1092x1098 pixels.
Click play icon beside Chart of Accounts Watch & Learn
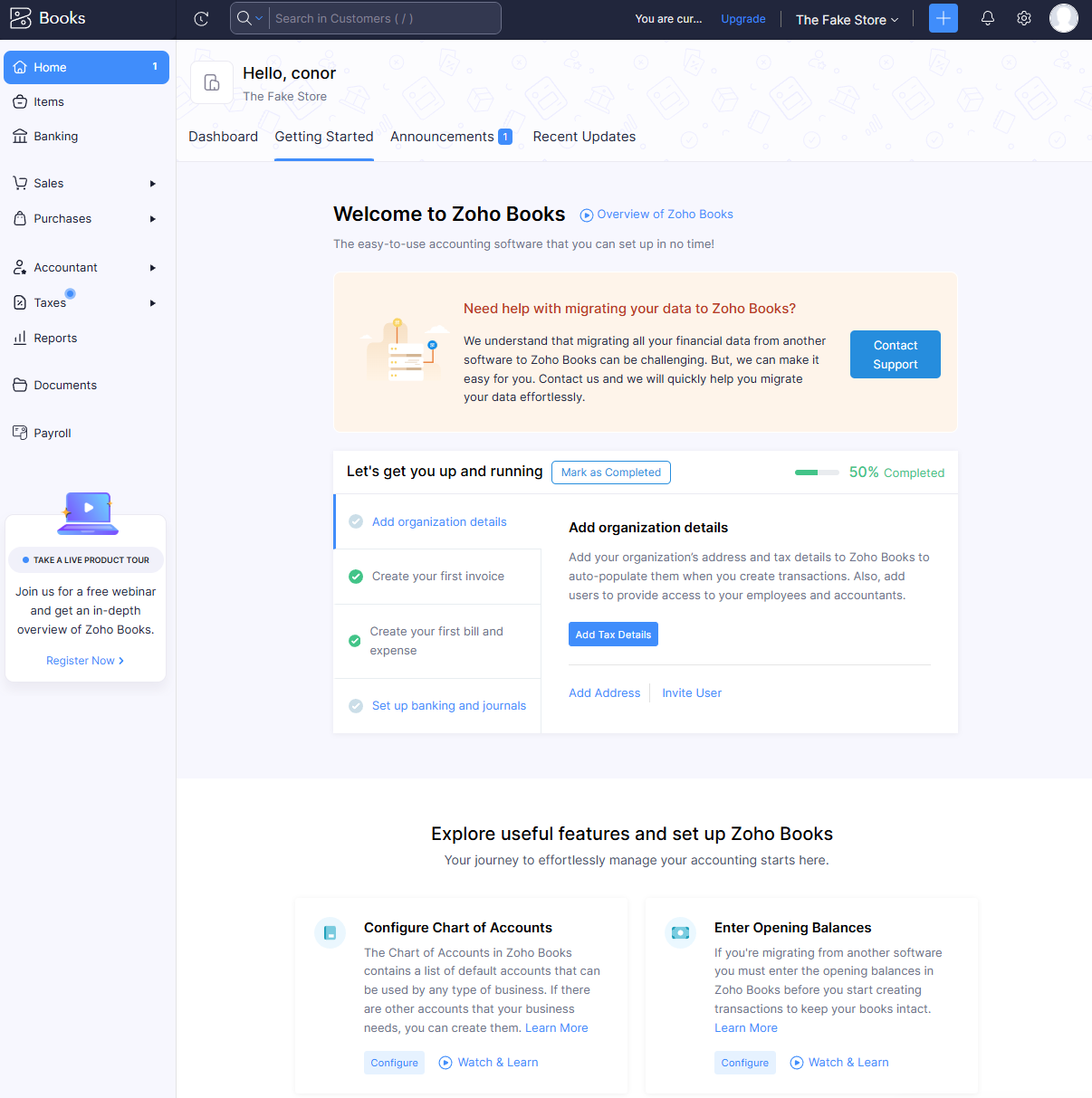coord(445,1063)
